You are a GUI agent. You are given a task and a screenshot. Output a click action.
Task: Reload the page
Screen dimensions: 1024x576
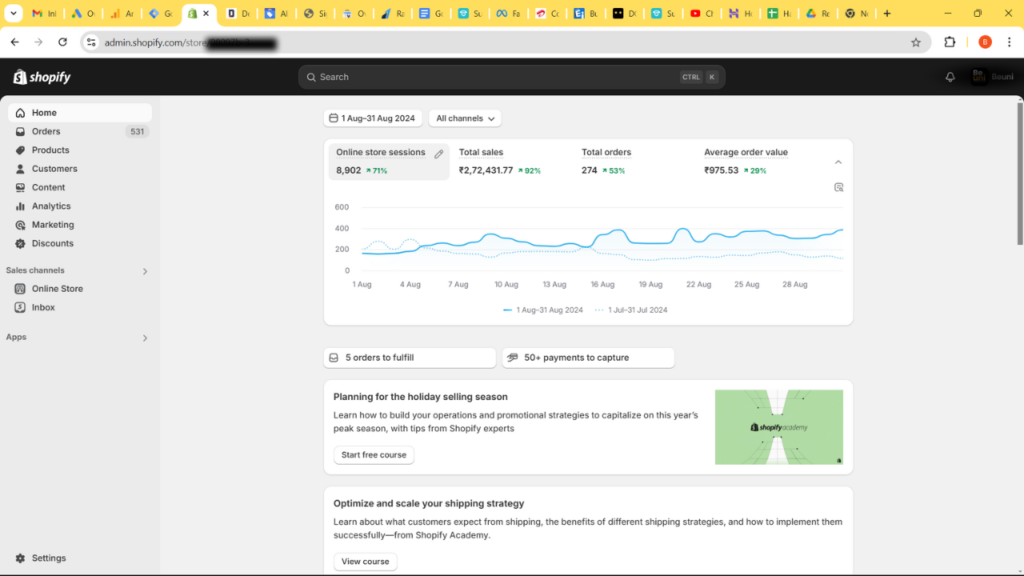pyautogui.click(x=63, y=42)
